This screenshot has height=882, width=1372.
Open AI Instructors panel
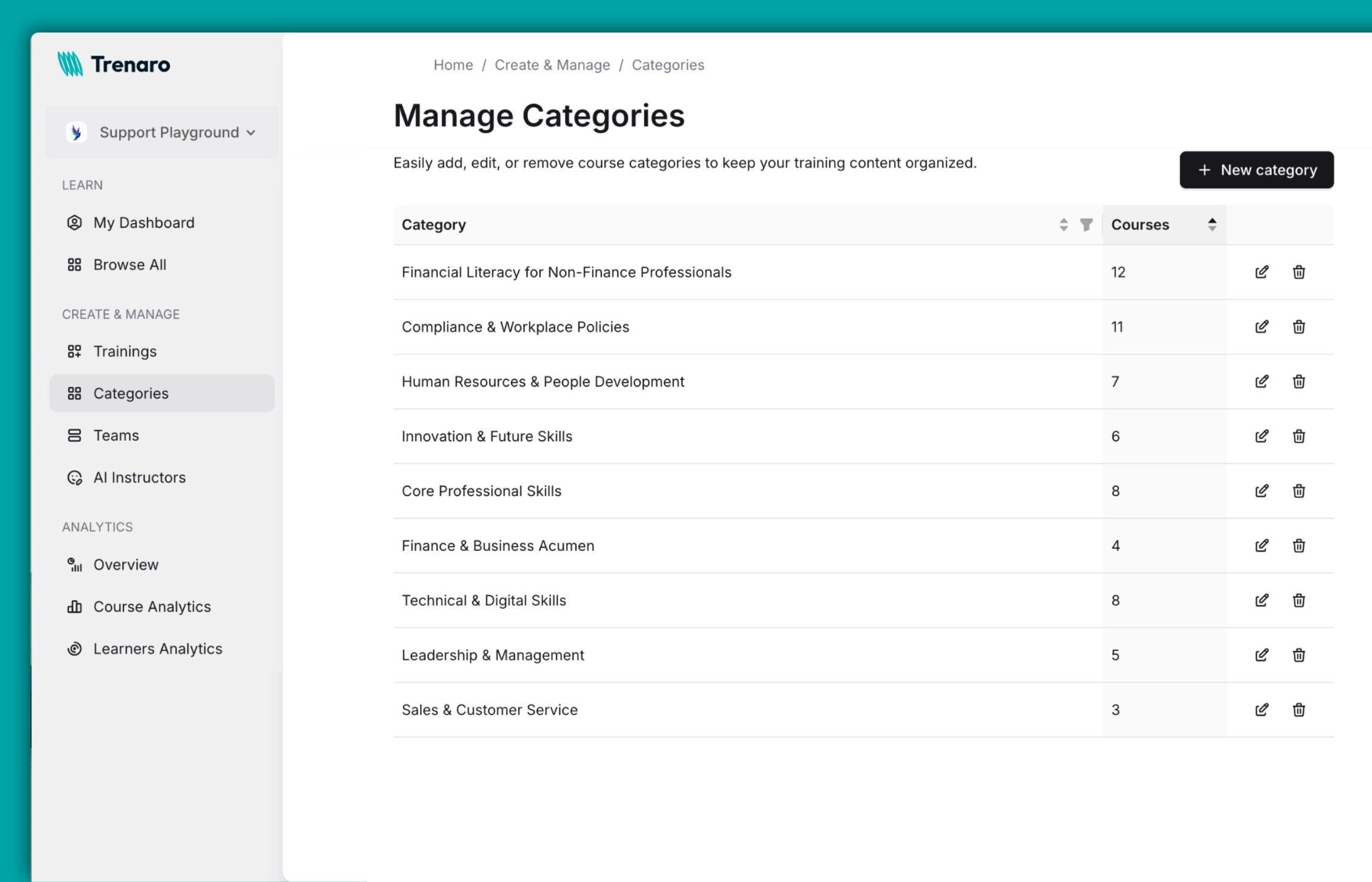coord(139,477)
